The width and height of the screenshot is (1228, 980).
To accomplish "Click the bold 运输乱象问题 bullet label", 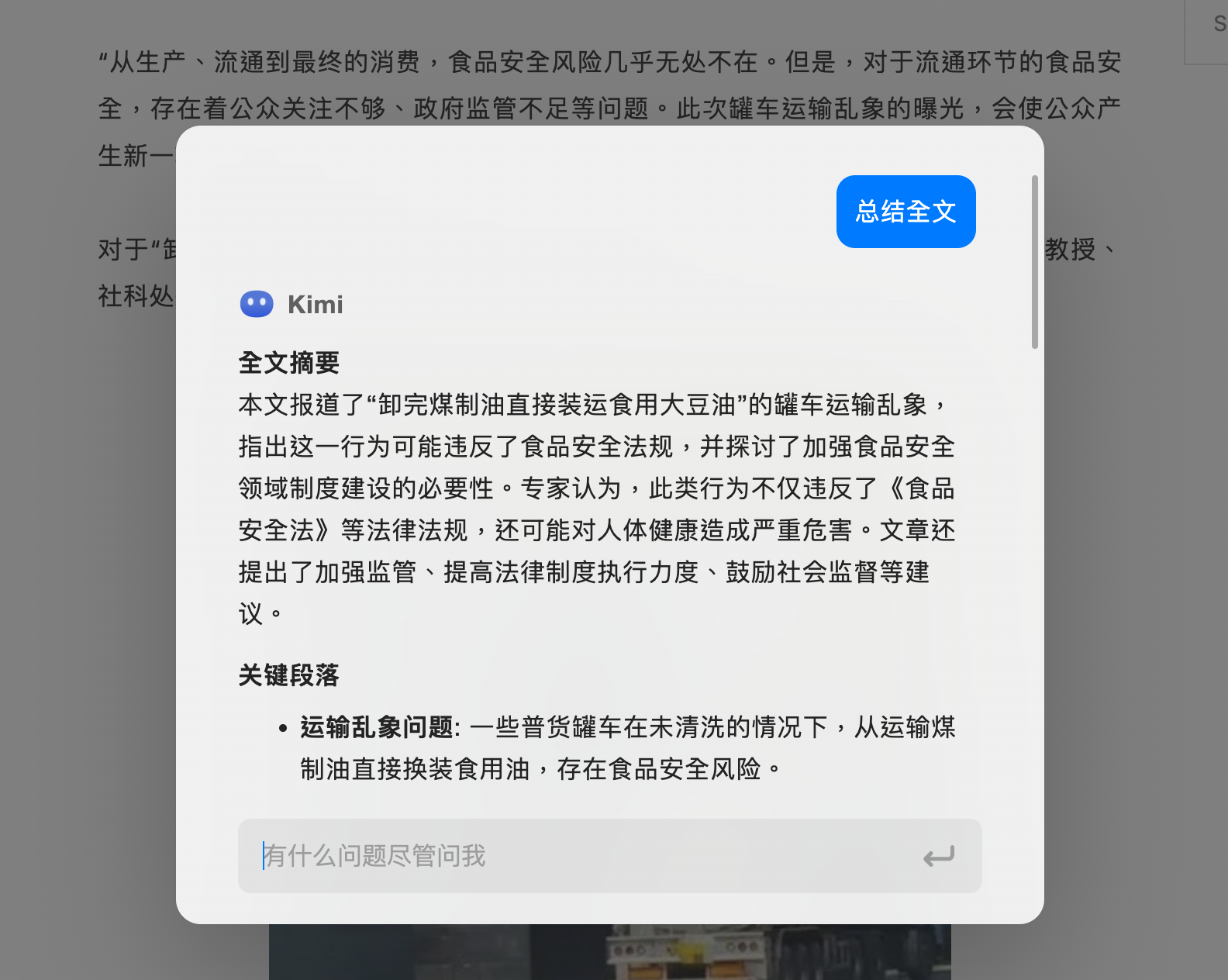I will (x=377, y=727).
